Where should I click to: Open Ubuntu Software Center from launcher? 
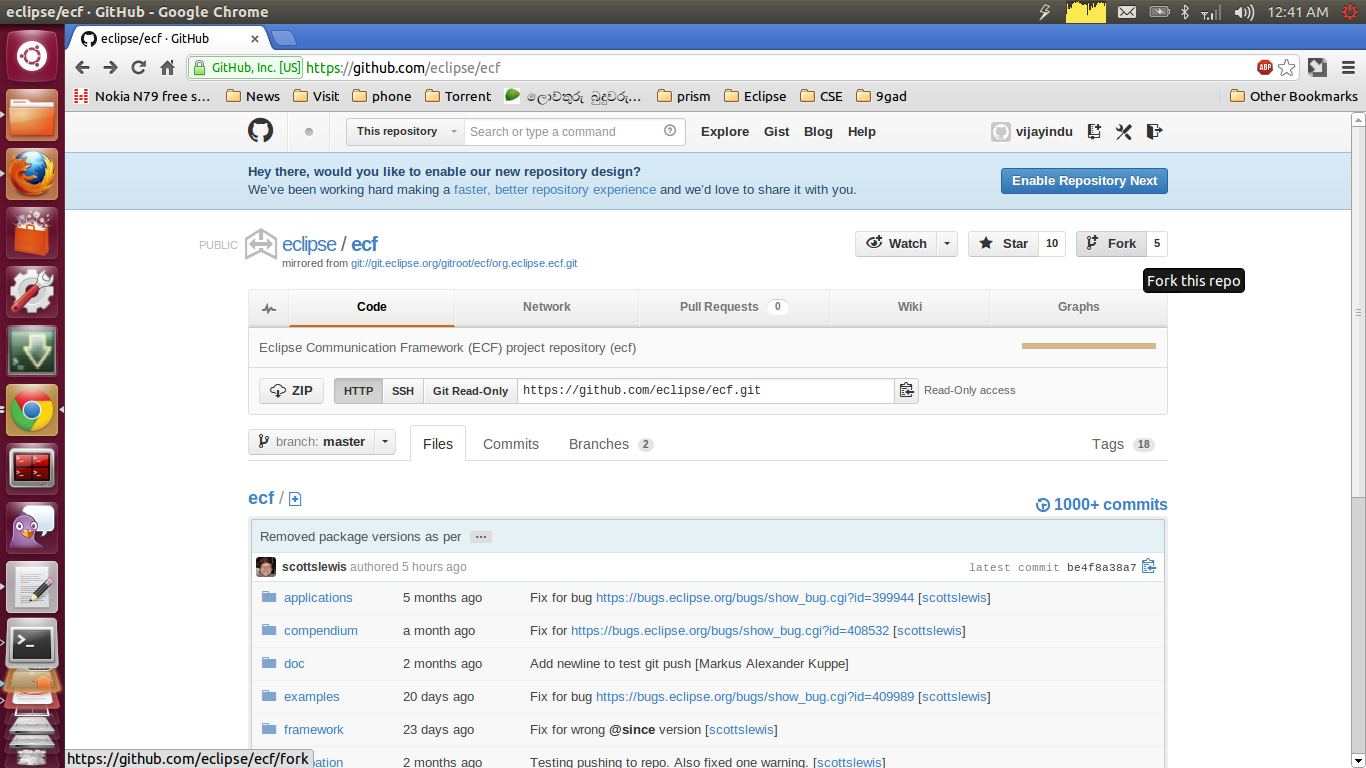coord(32,233)
